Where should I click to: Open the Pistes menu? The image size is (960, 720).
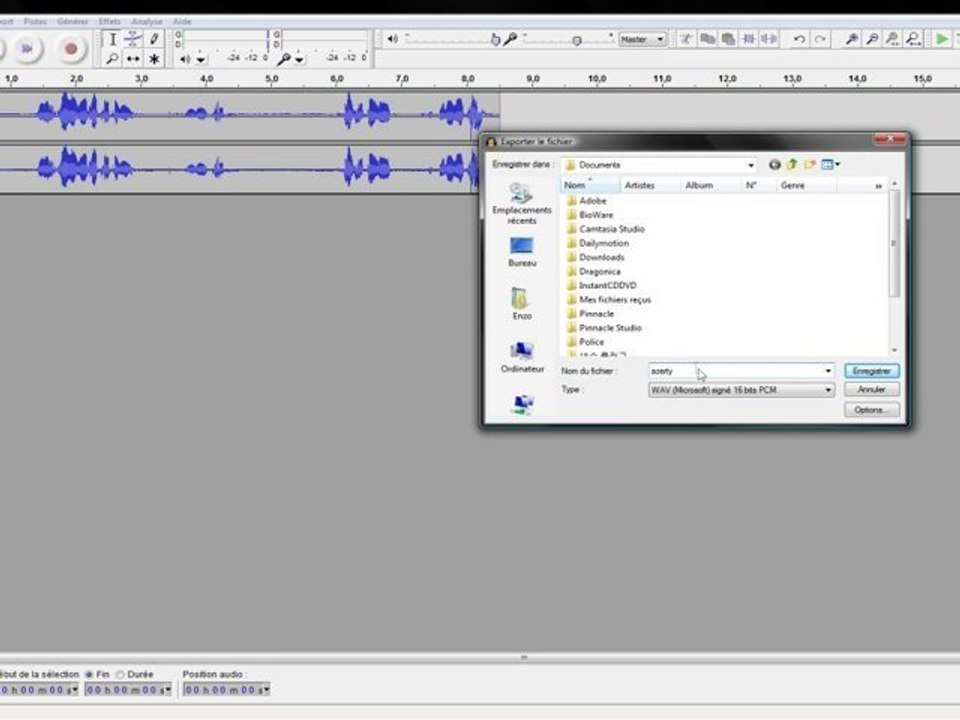point(35,21)
